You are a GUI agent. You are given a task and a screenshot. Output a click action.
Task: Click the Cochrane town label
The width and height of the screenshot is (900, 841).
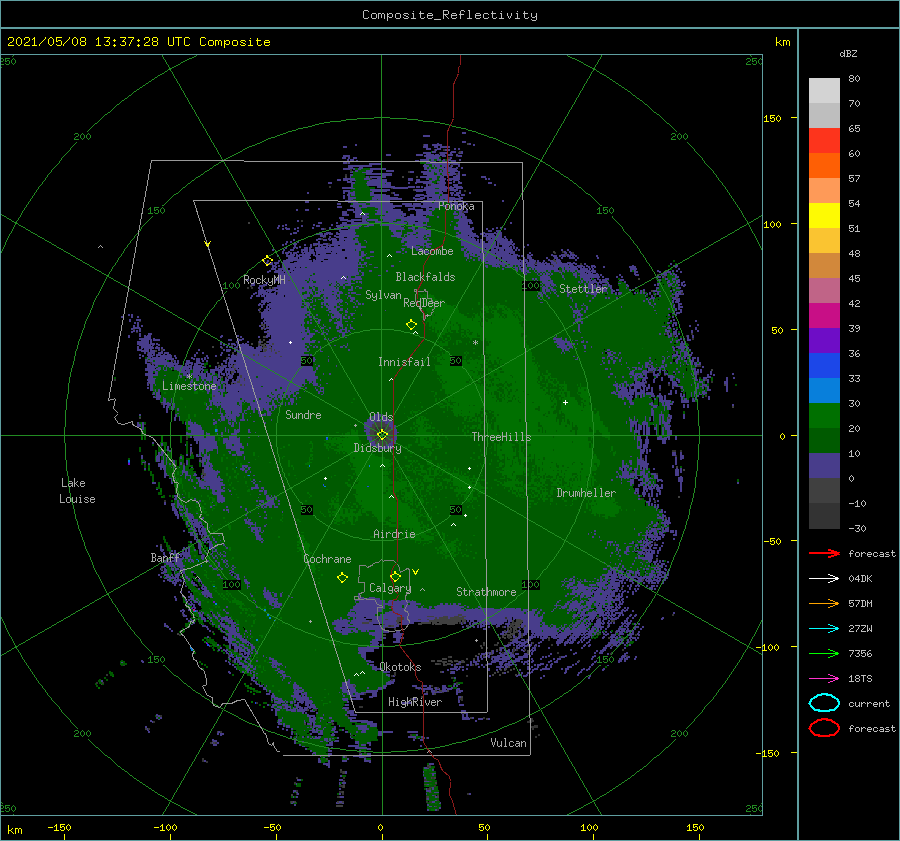[x=327, y=559]
